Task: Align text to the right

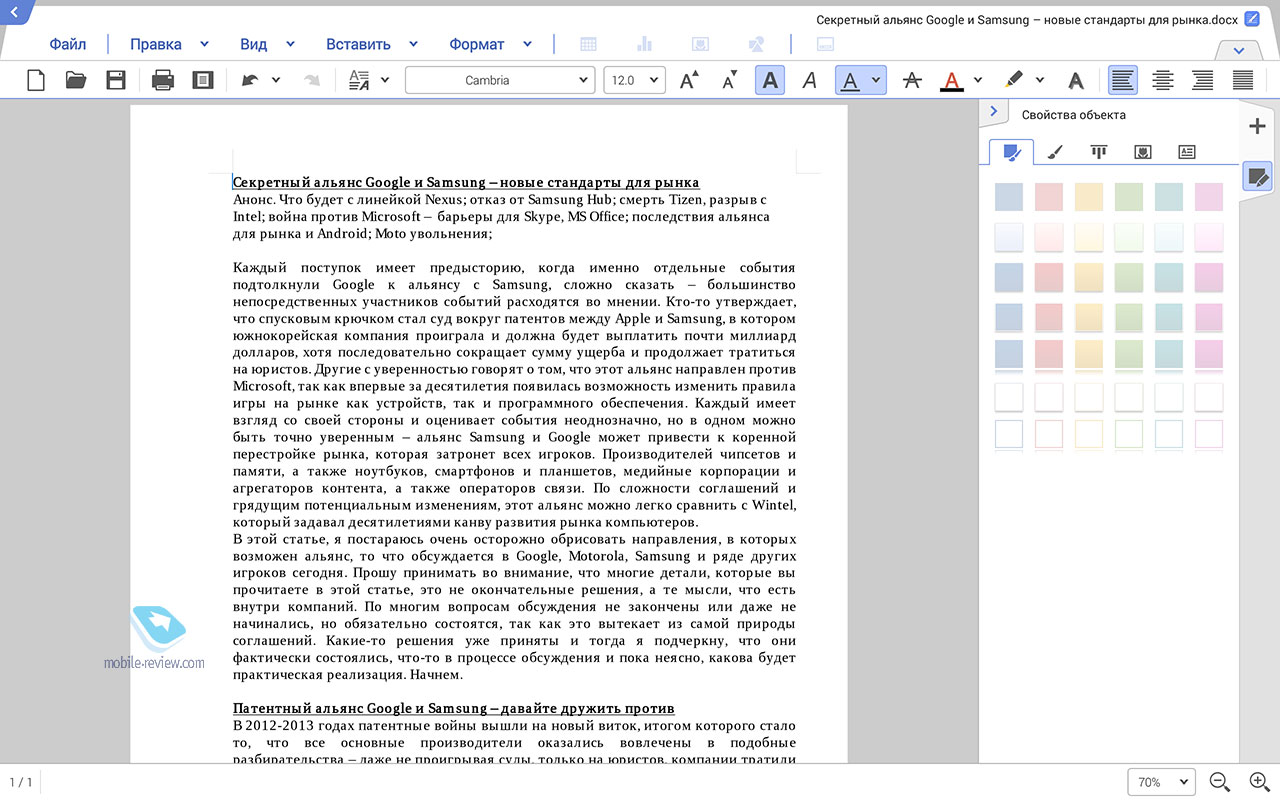Action: tap(1203, 80)
